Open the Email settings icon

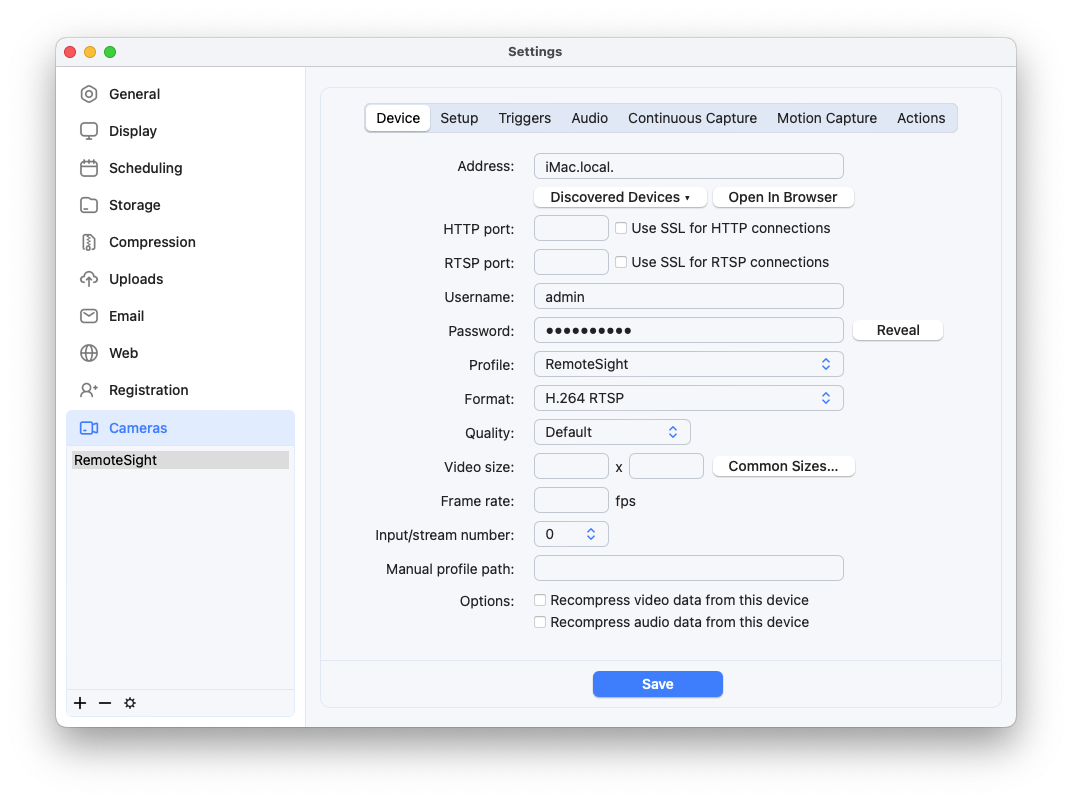(89, 316)
